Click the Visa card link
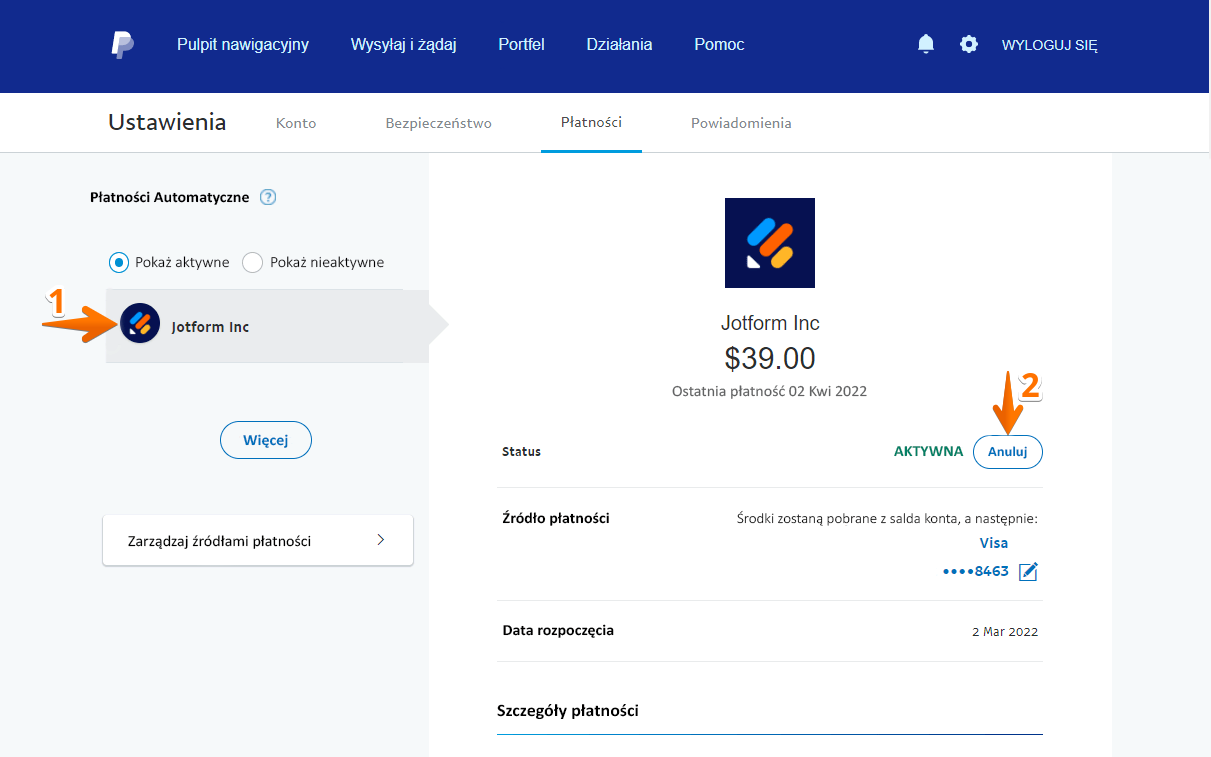The width and height of the screenshot is (1211, 757). click(x=993, y=543)
